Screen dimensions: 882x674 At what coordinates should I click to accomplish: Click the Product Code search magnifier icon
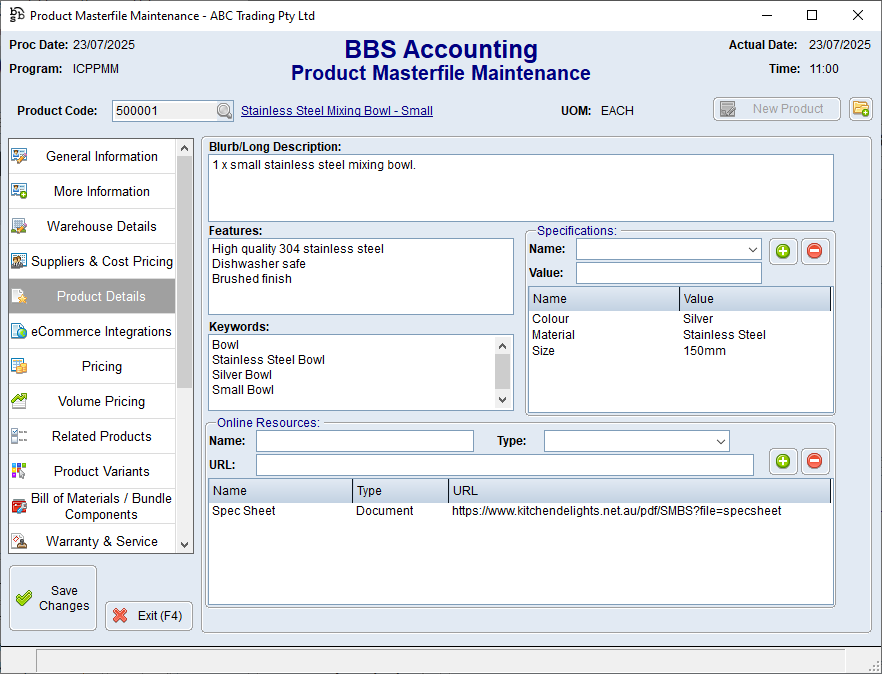[224, 111]
